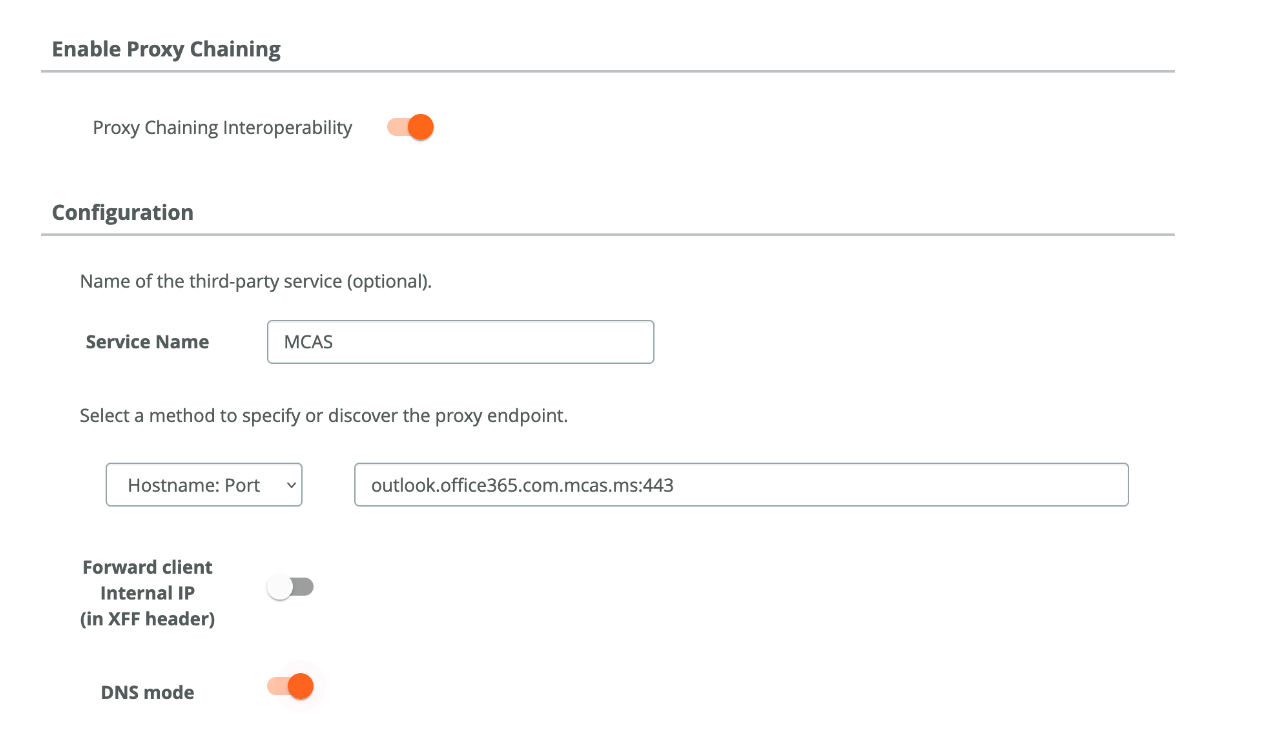The image size is (1271, 732).
Task: Click the grey track of XFF header switch
Action: [x=301, y=587]
